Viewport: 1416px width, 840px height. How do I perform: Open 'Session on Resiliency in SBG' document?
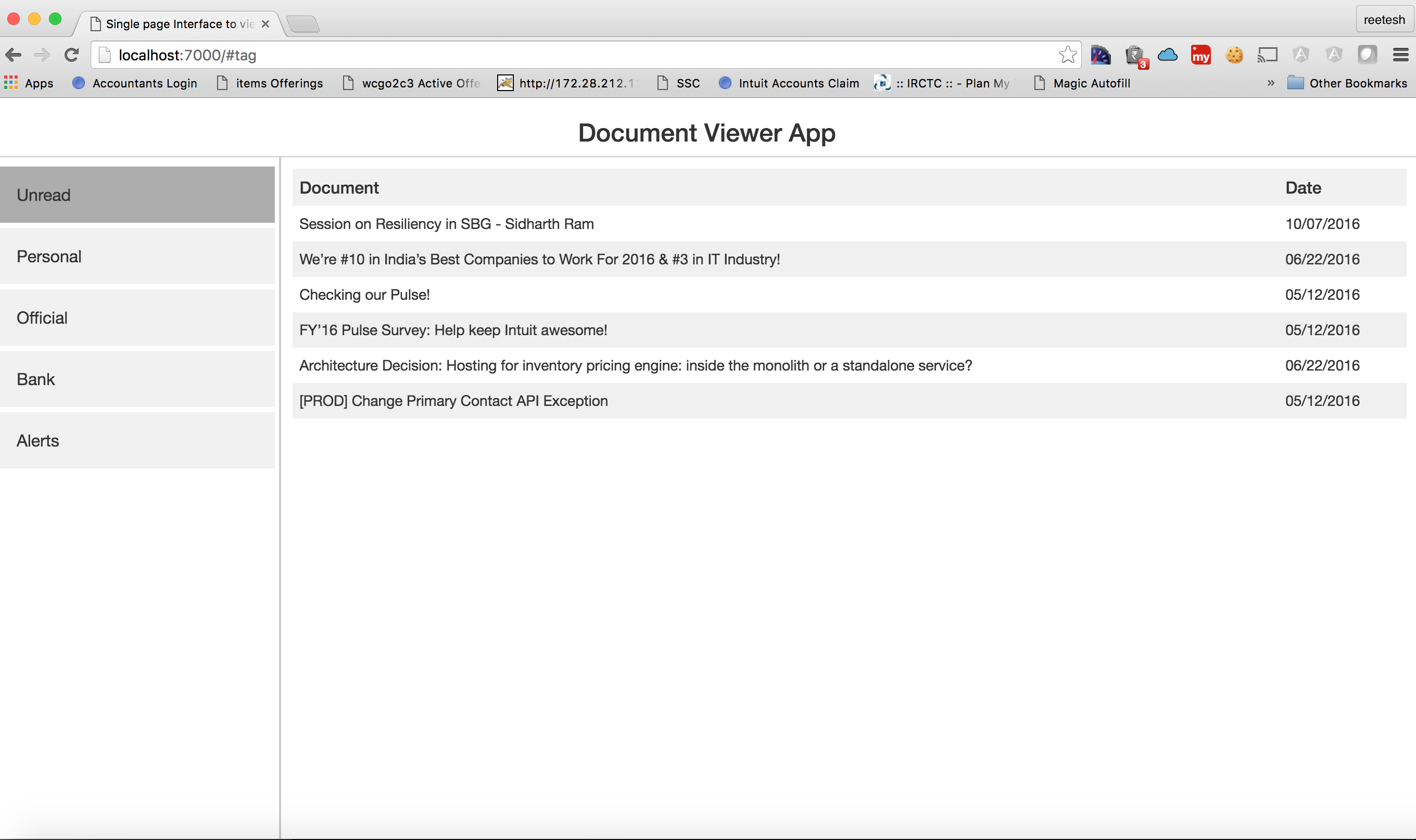(849, 224)
